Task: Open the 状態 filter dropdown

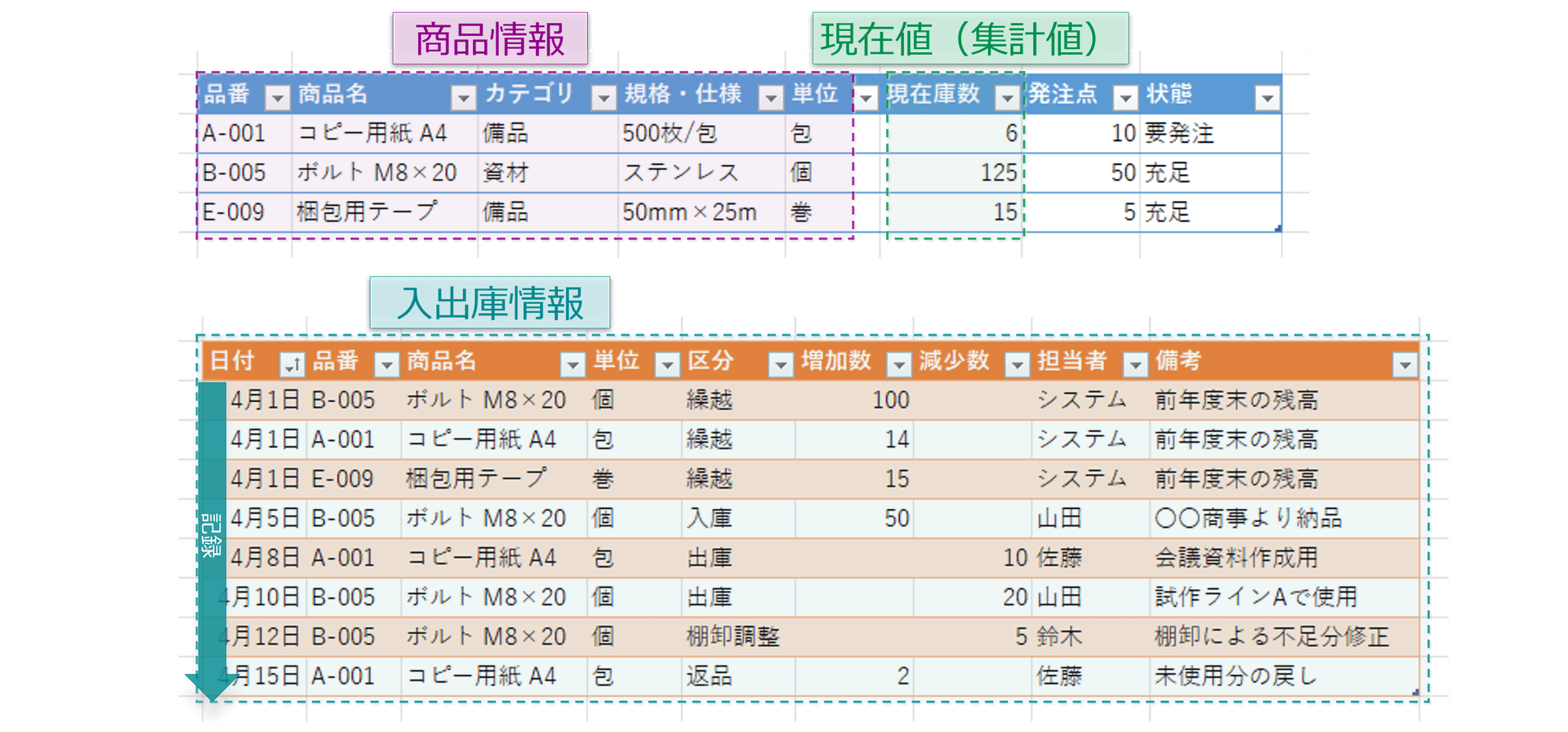Action: pyautogui.click(x=1267, y=98)
